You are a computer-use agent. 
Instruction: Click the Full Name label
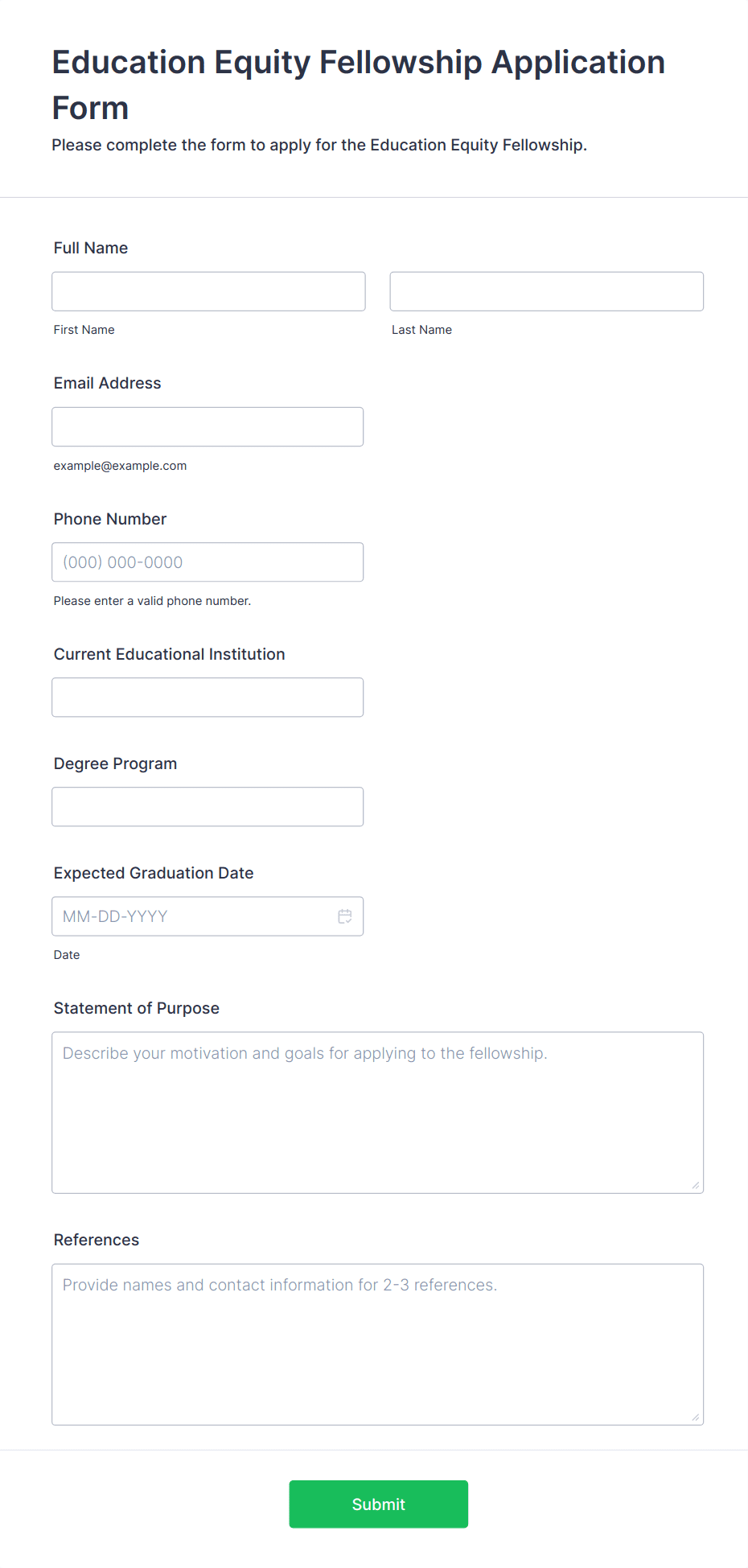pos(91,248)
